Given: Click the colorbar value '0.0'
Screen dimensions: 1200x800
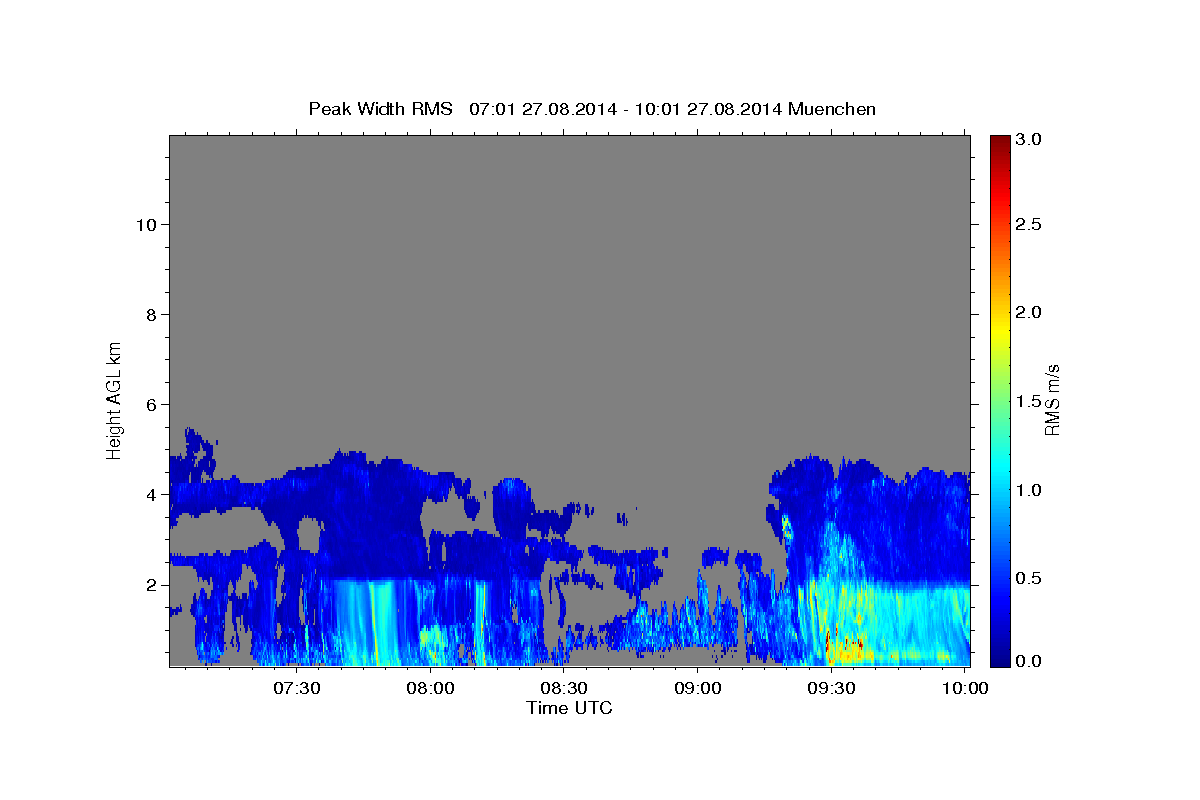Looking at the screenshot, I should click(1027, 661).
